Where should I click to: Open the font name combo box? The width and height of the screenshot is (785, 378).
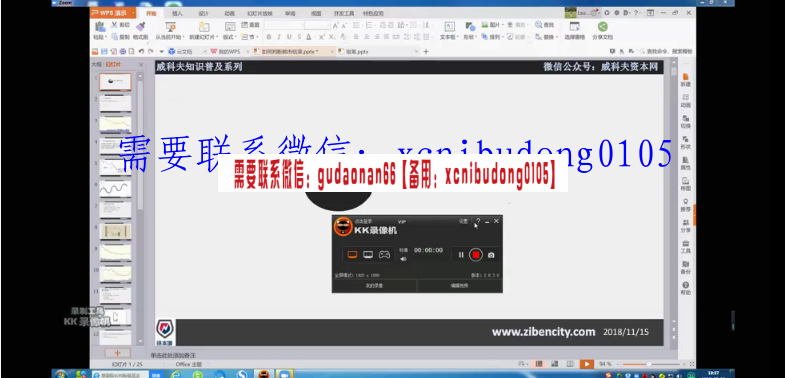pyautogui.click(x=284, y=25)
